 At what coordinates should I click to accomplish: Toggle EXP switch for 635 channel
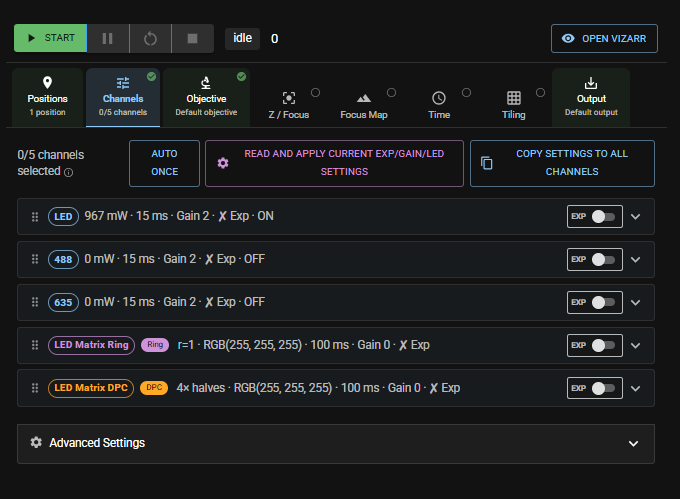pos(603,302)
